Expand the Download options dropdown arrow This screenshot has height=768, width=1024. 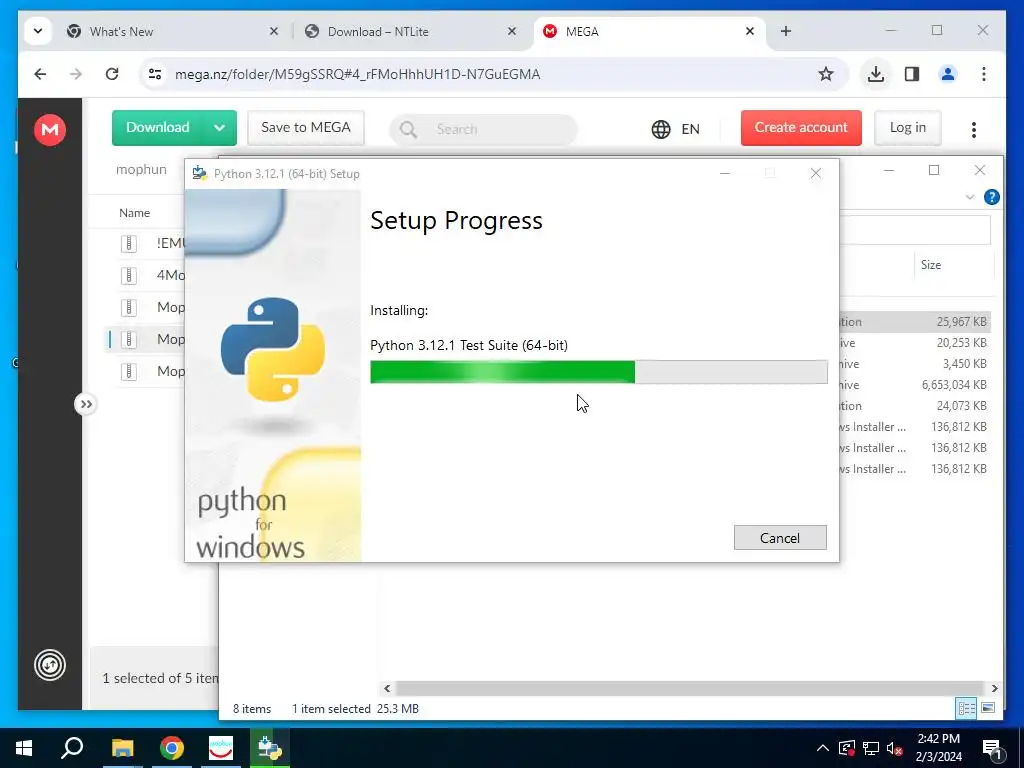pyautogui.click(x=220, y=127)
